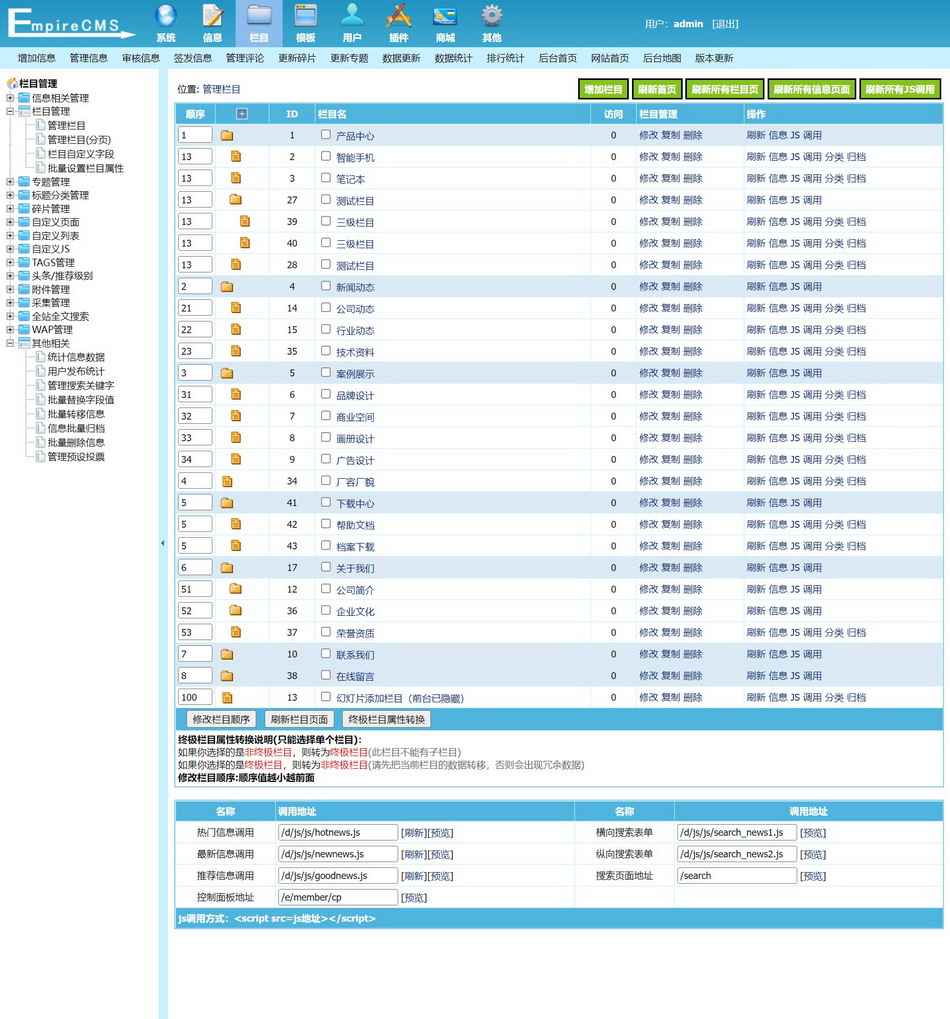This screenshot has width=950, height=1019.
Task: Expand the 信息相关管理 tree node
Action: point(10,98)
